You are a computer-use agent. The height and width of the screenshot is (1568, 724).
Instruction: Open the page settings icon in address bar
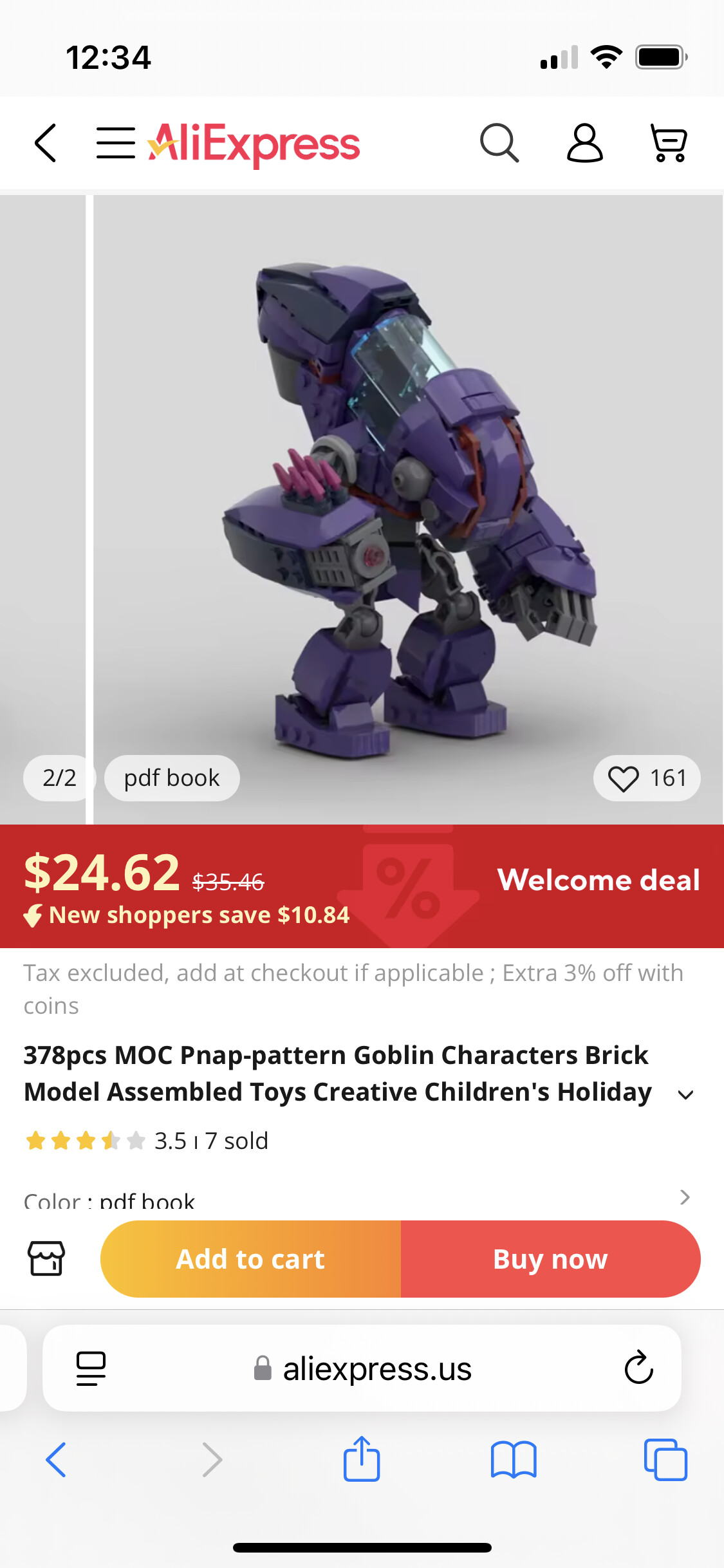(x=91, y=1367)
